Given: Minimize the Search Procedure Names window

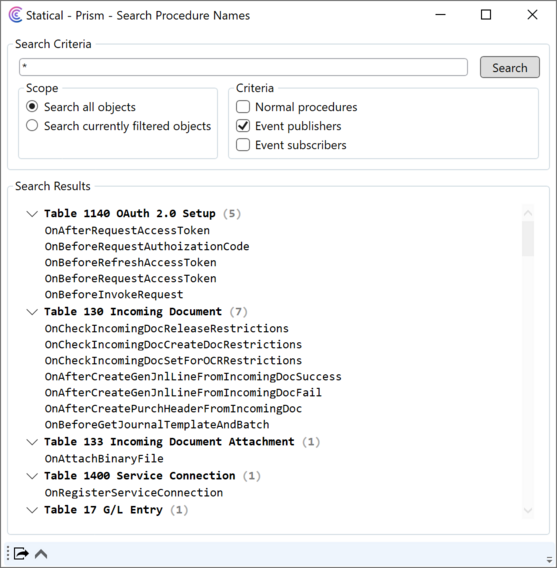Looking at the screenshot, I should point(440,15).
